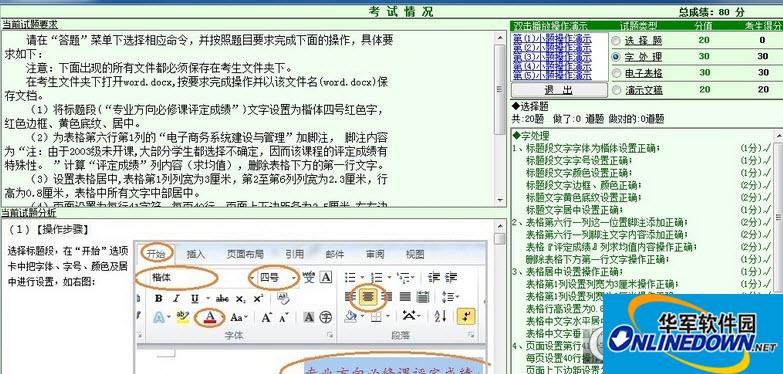The height and width of the screenshot is (374, 783).
Task: Click the numbered list icon
Action: tap(376, 277)
